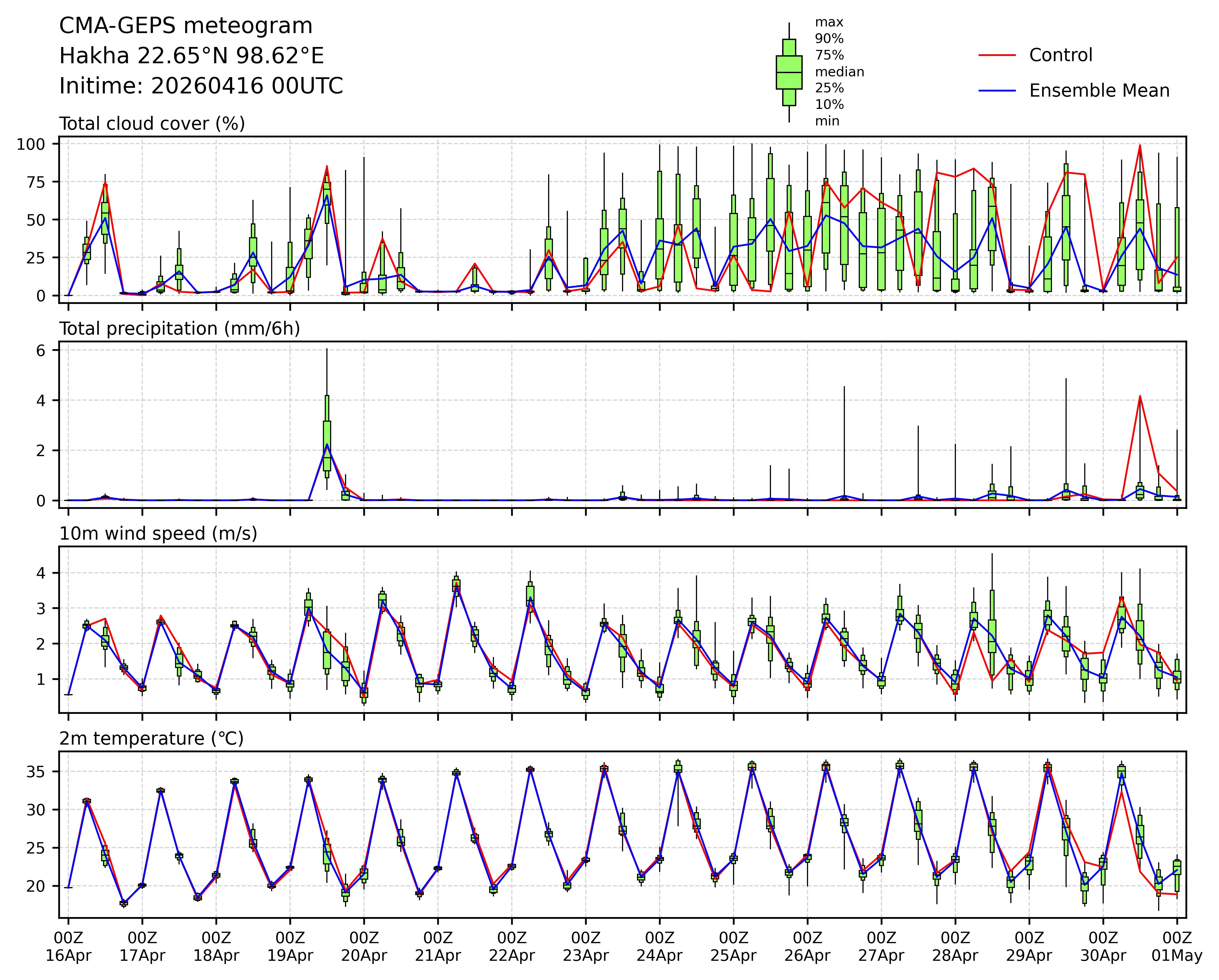Screen dimensions: 1219x980
Task: Click the 'Control' legend label
Action: click(1061, 56)
